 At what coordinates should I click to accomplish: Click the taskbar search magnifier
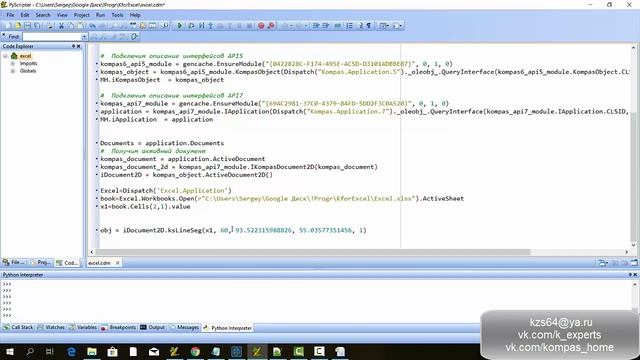30,351
